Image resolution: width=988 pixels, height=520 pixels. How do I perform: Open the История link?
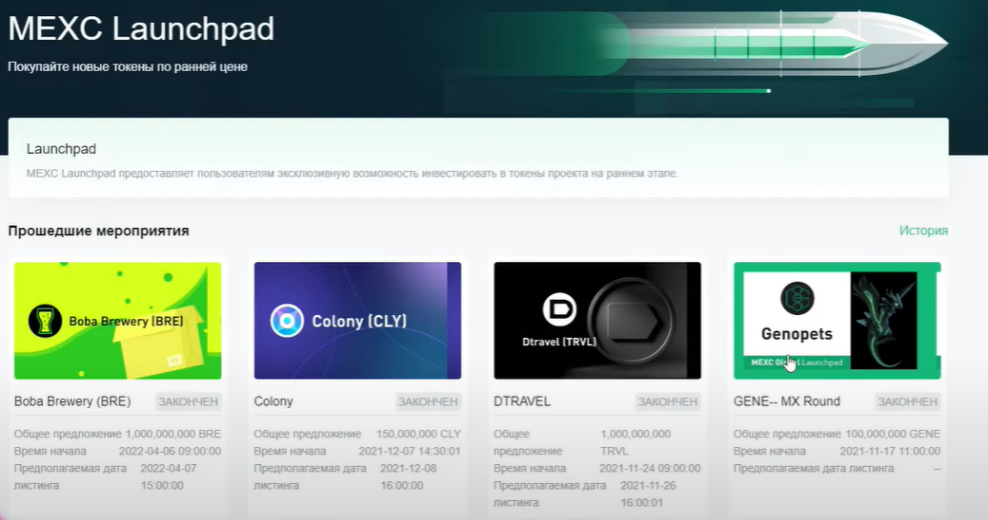point(923,231)
